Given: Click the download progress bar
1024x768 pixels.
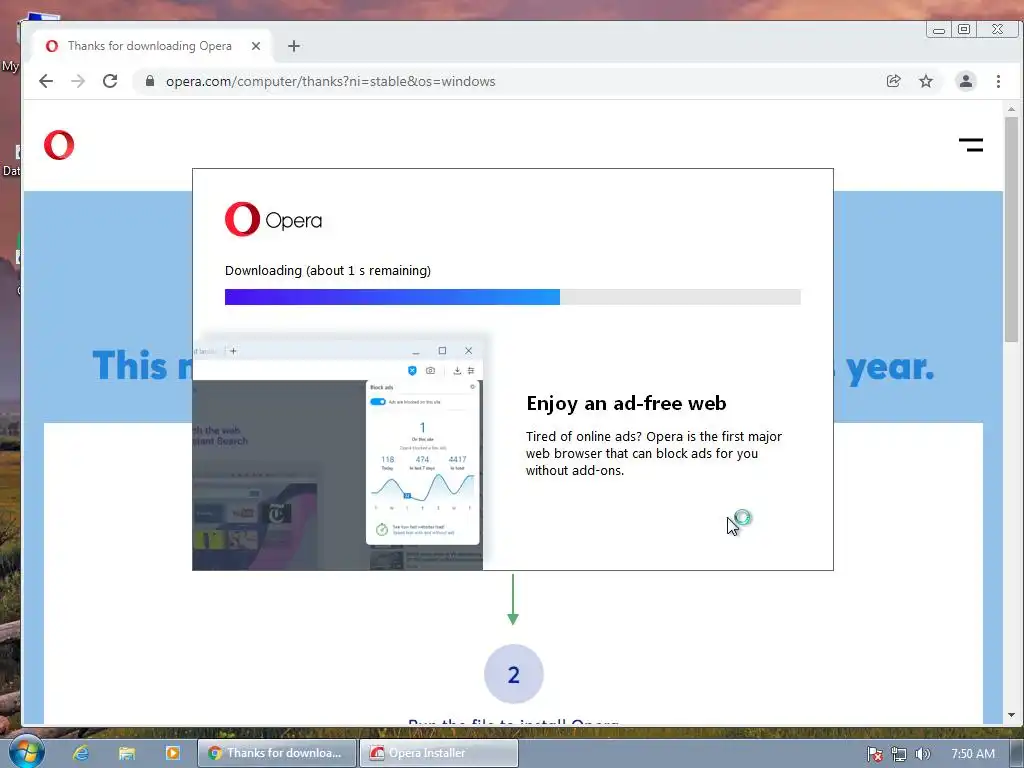Looking at the screenshot, I should [x=513, y=296].
